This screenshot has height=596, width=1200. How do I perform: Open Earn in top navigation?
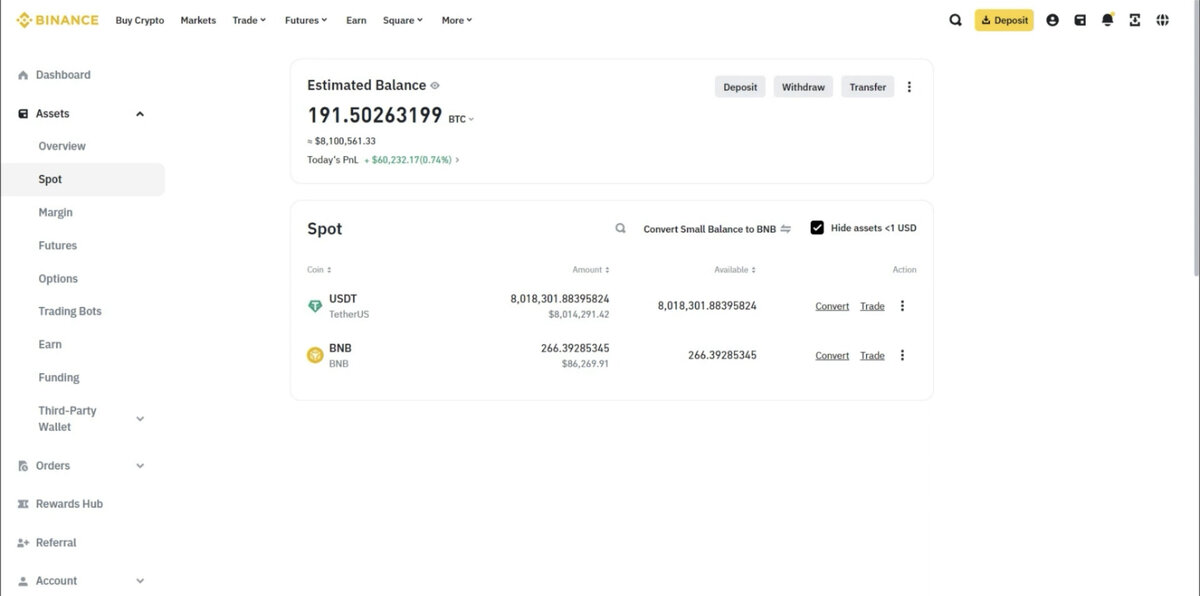click(x=356, y=20)
